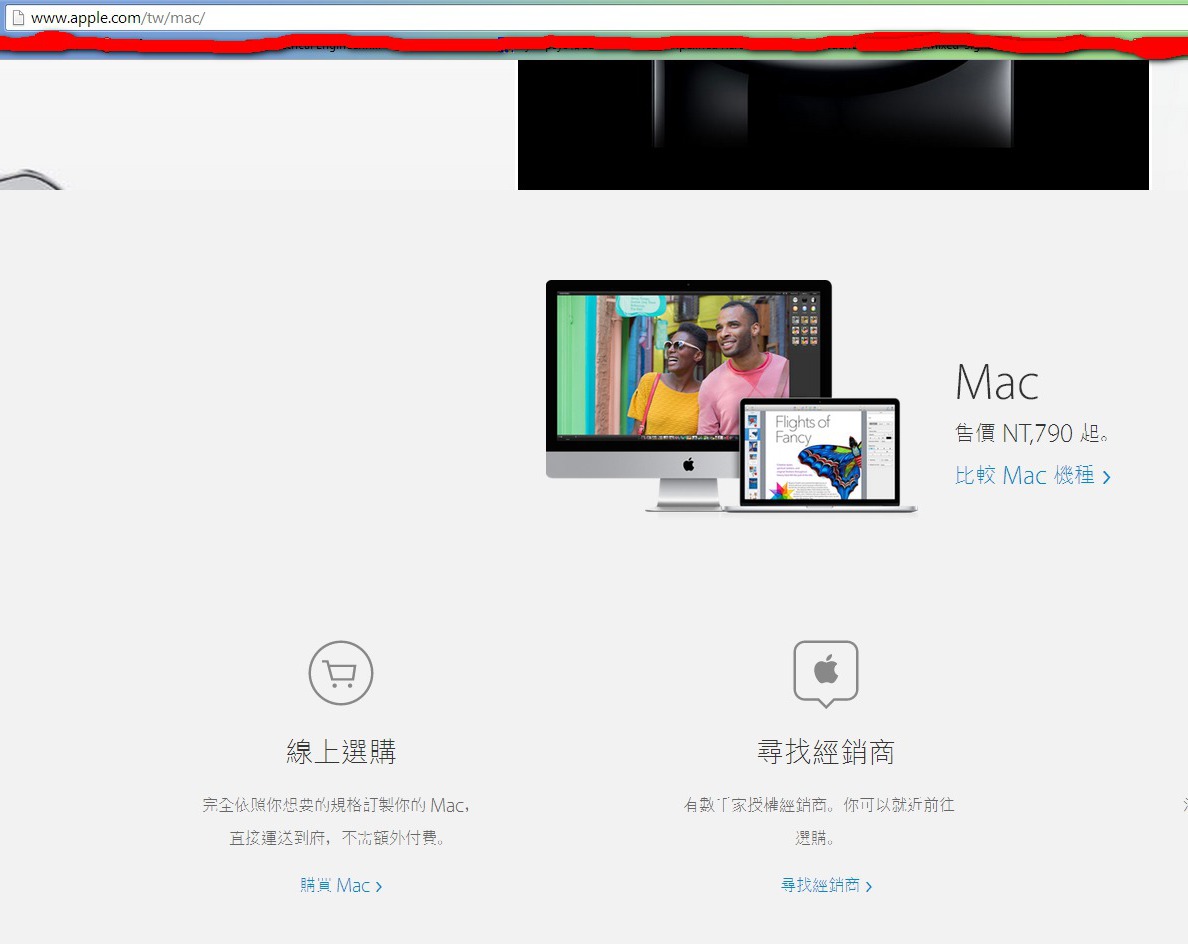The image size is (1188, 944).
Task: Click the Apple logo speech bubble icon
Action: pyautogui.click(x=826, y=674)
